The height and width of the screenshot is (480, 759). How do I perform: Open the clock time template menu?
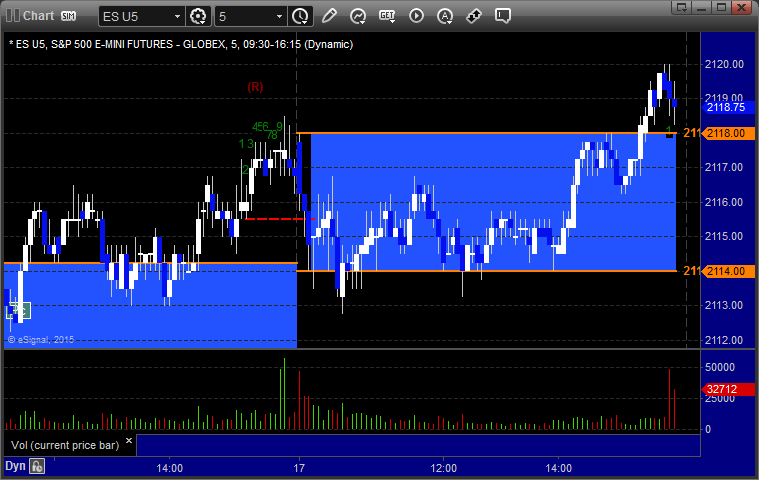click(x=300, y=16)
